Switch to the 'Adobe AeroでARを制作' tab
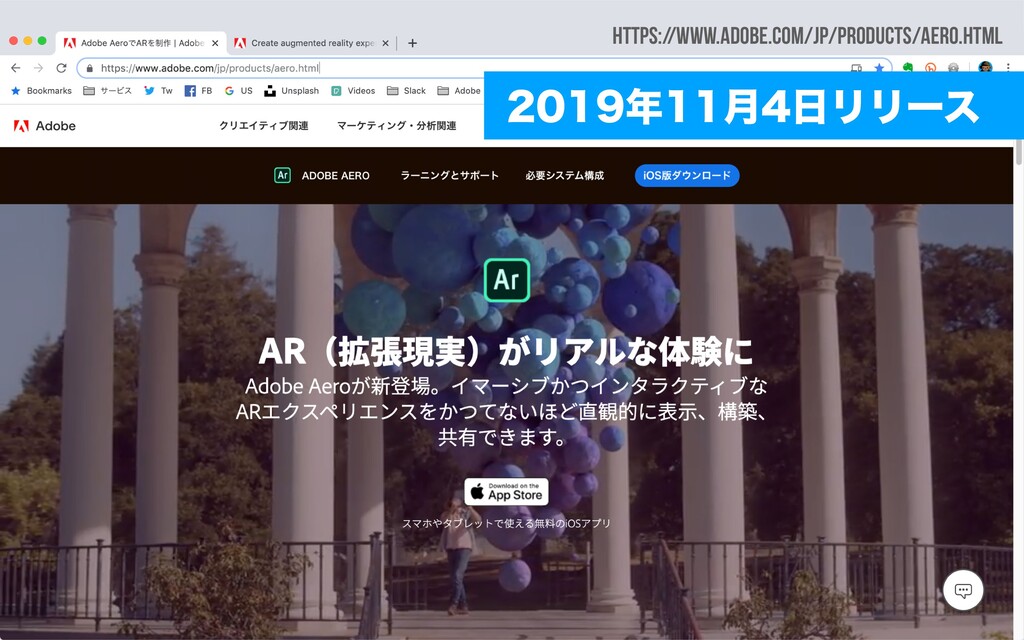The width and height of the screenshot is (1024, 640). [x=142, y=43]
